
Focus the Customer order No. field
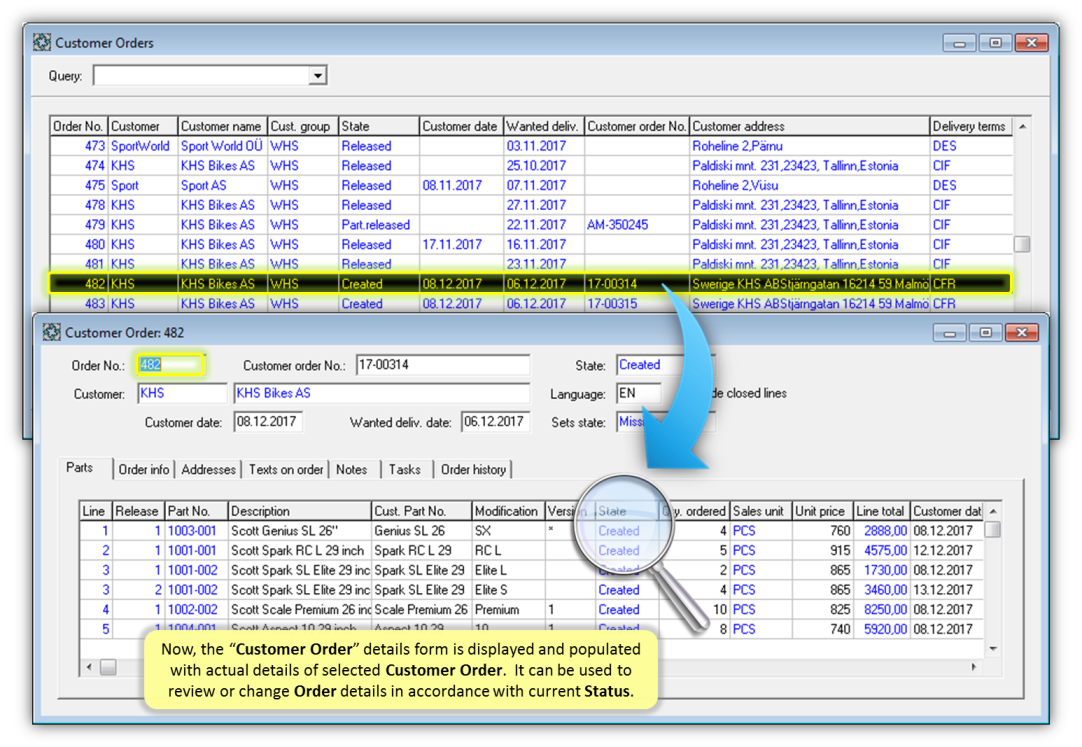(443, 365)
